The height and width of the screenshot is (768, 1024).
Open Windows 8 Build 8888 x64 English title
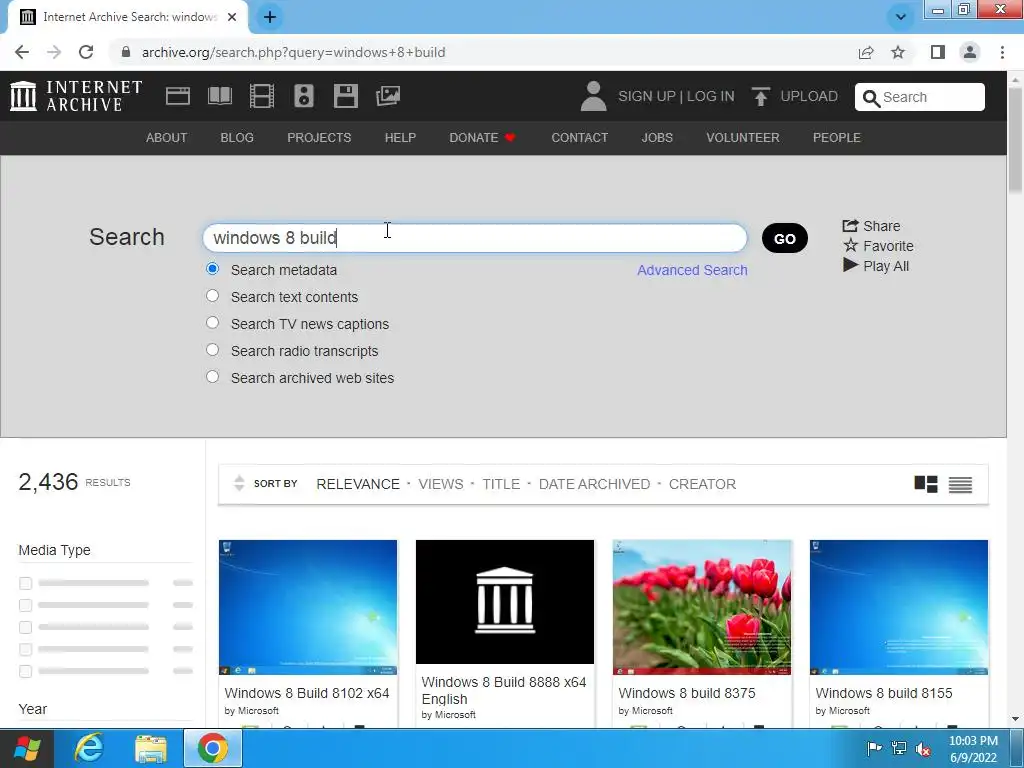[x=504, y=690]
